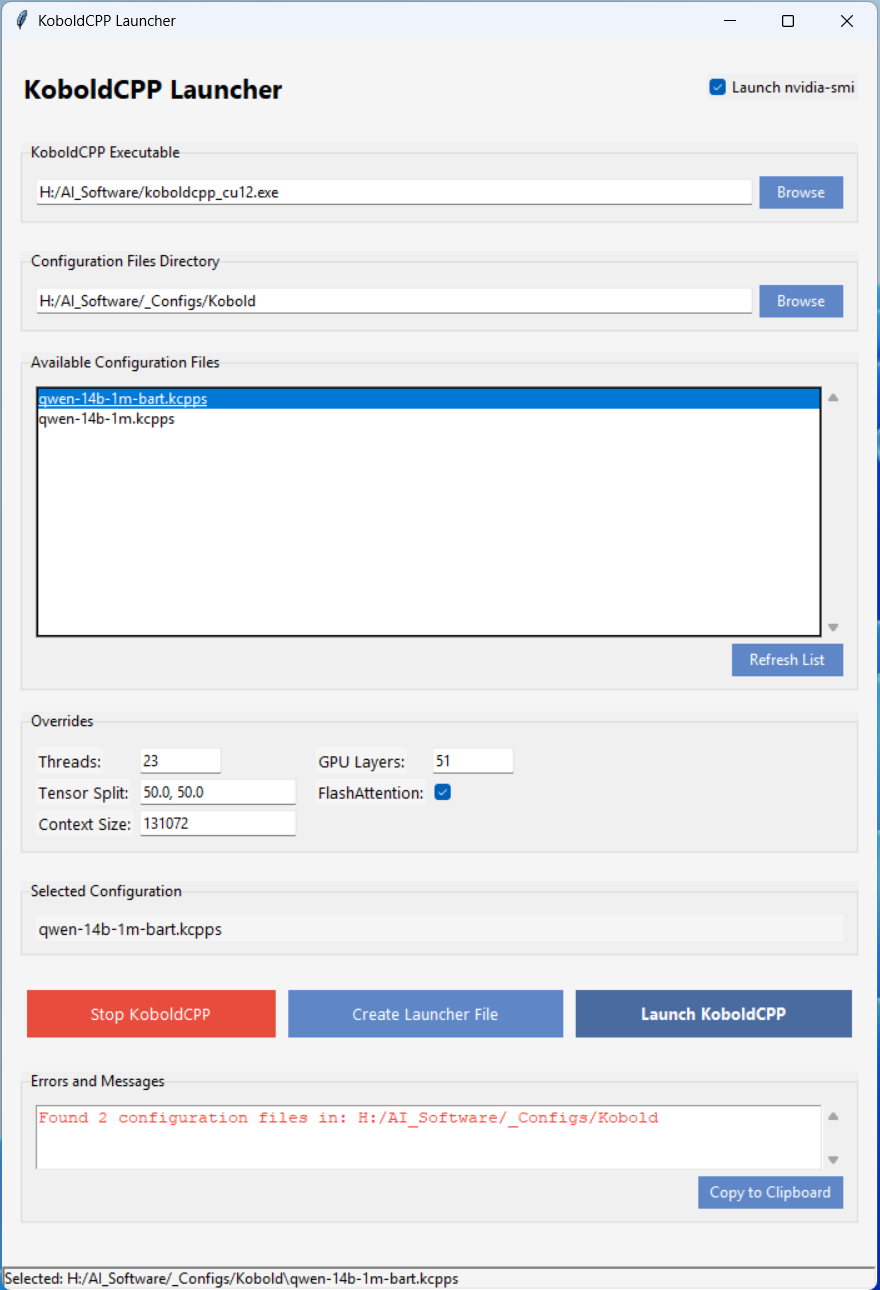This screenshot has width=880, height=1290.
Task: Minimize the KoboldCPP Launcher window
Action: coord(730,20)
